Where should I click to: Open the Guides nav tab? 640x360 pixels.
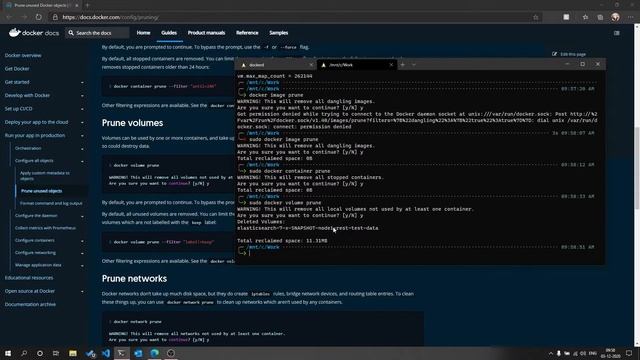pyautogui.click(x=169, y=33)
